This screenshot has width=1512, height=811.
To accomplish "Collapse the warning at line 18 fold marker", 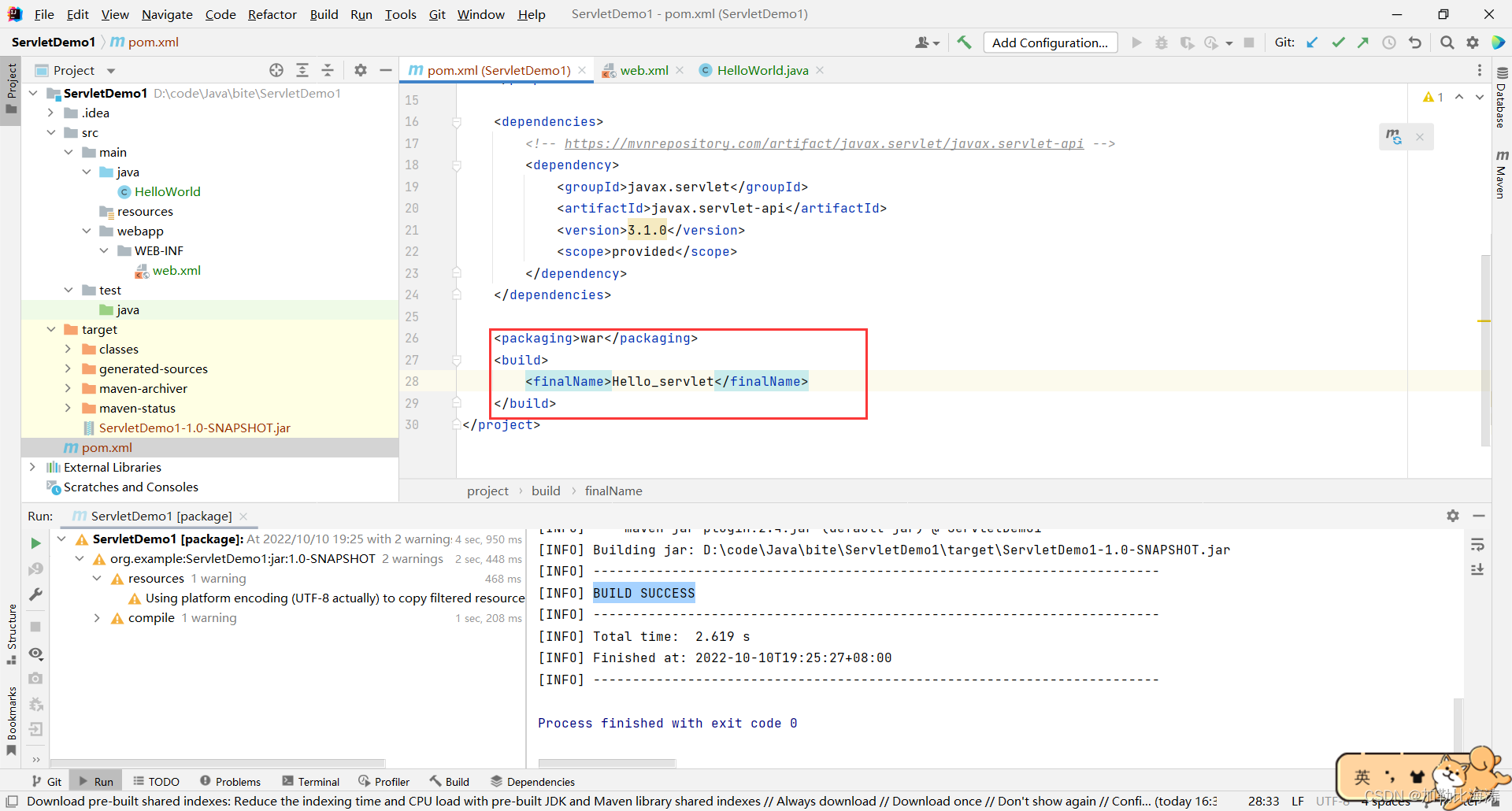I will pos(457,165).
